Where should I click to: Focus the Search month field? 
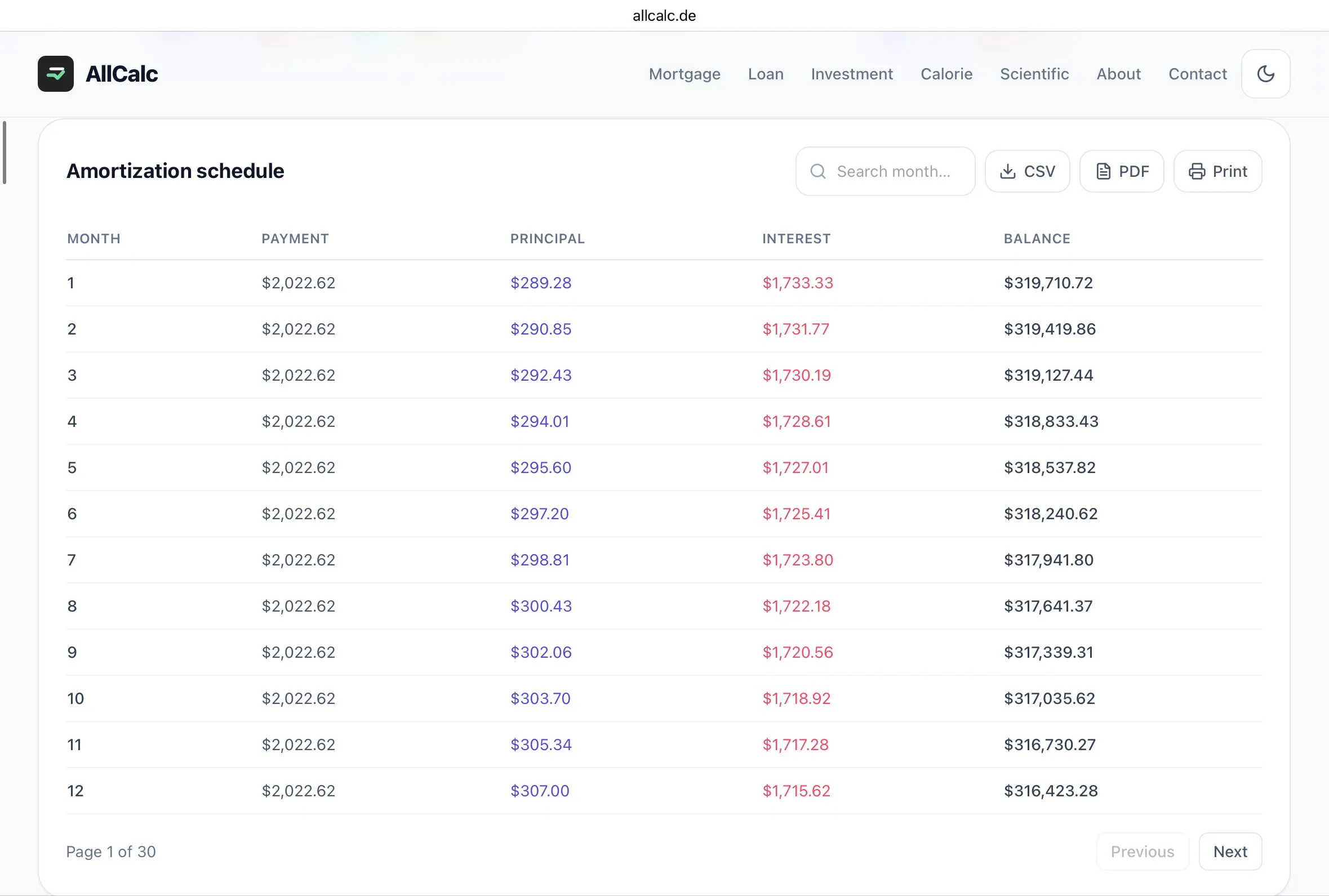click(886, 171)
